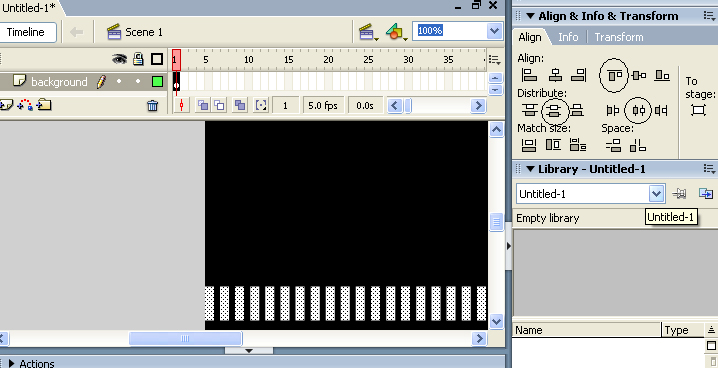Toggle lock all layers padlock icon

(x=138, y=59)
